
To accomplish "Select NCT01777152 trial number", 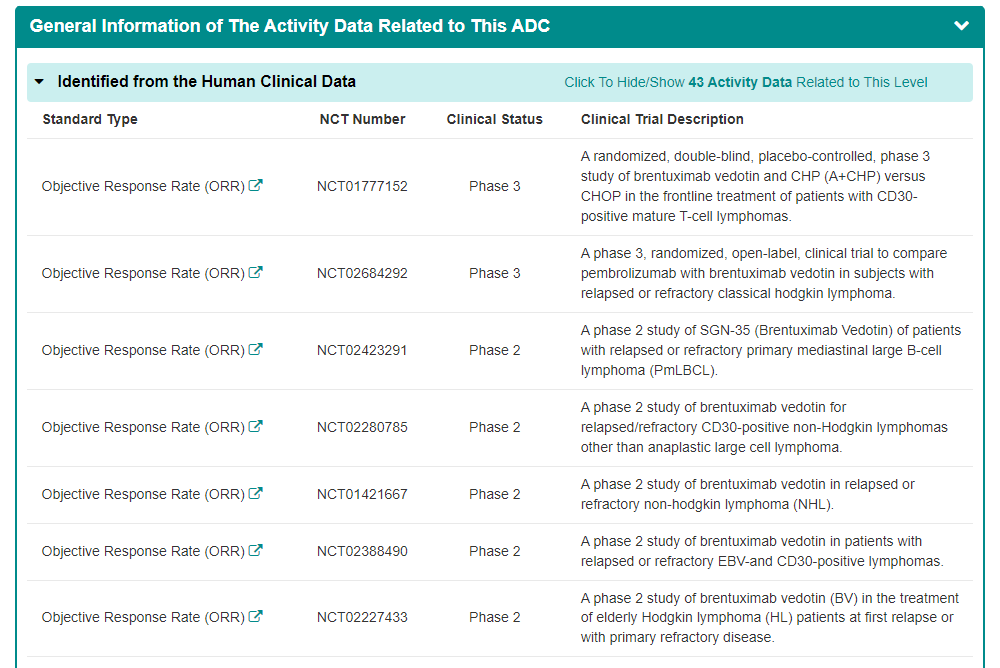I will [362, 186].
